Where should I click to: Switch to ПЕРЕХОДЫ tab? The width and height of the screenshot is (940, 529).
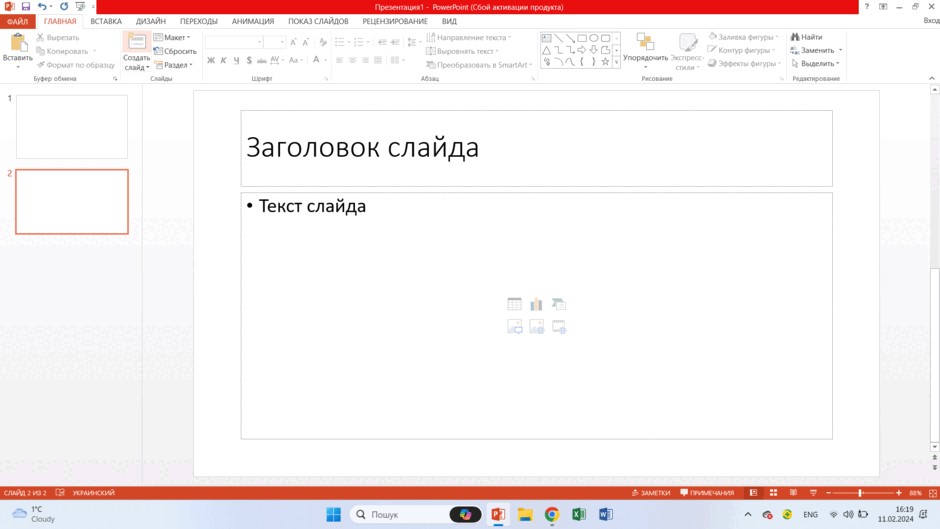[x=199, y=21]
